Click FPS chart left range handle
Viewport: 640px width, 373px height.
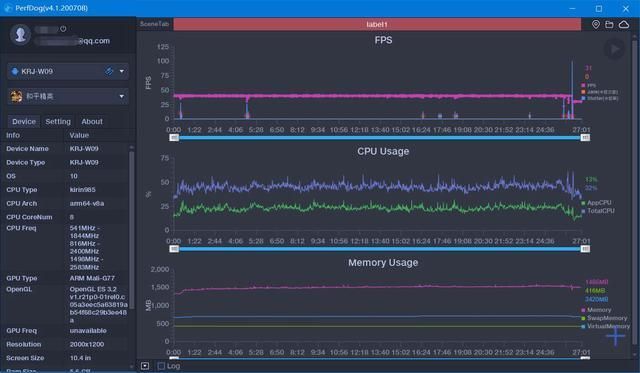tap(174, 138)
